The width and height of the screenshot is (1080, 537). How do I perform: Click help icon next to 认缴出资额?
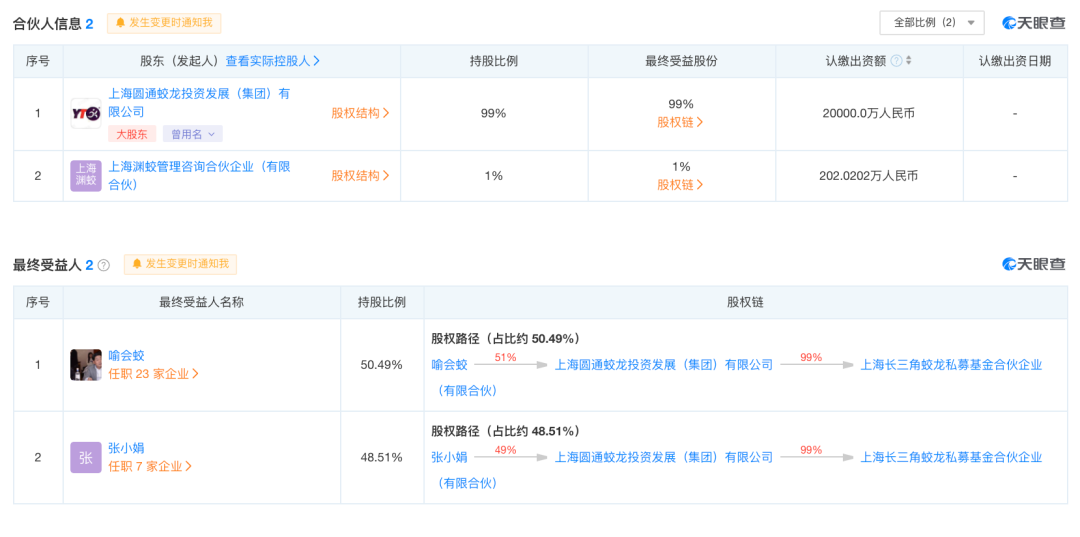click(896, 61)
